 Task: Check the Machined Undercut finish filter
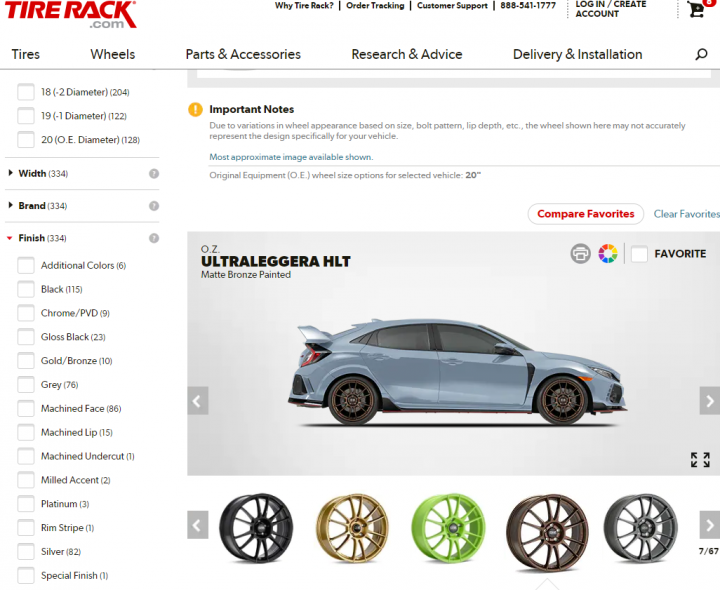click(x=26, y=456)
